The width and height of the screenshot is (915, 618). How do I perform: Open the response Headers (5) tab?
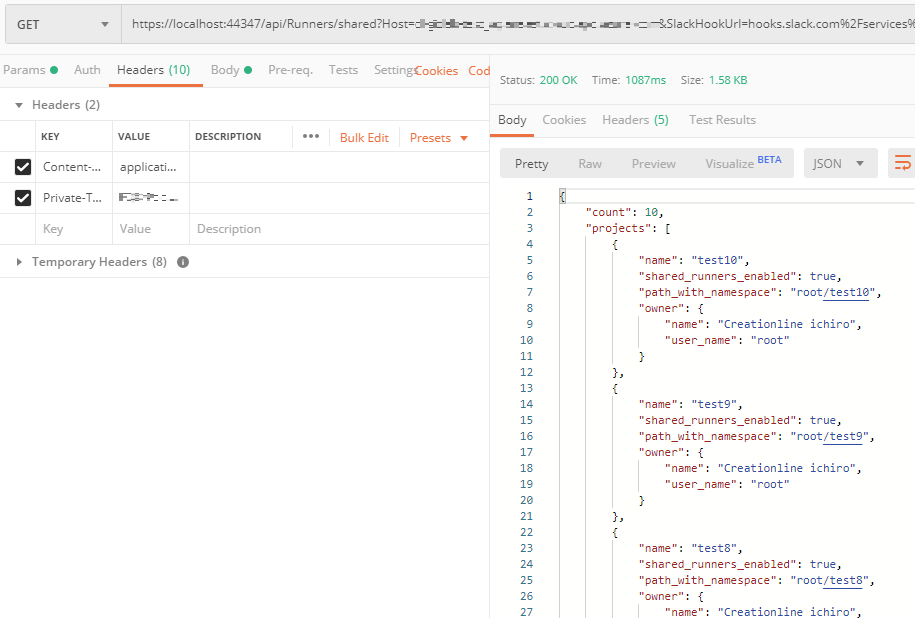point(635,120)
